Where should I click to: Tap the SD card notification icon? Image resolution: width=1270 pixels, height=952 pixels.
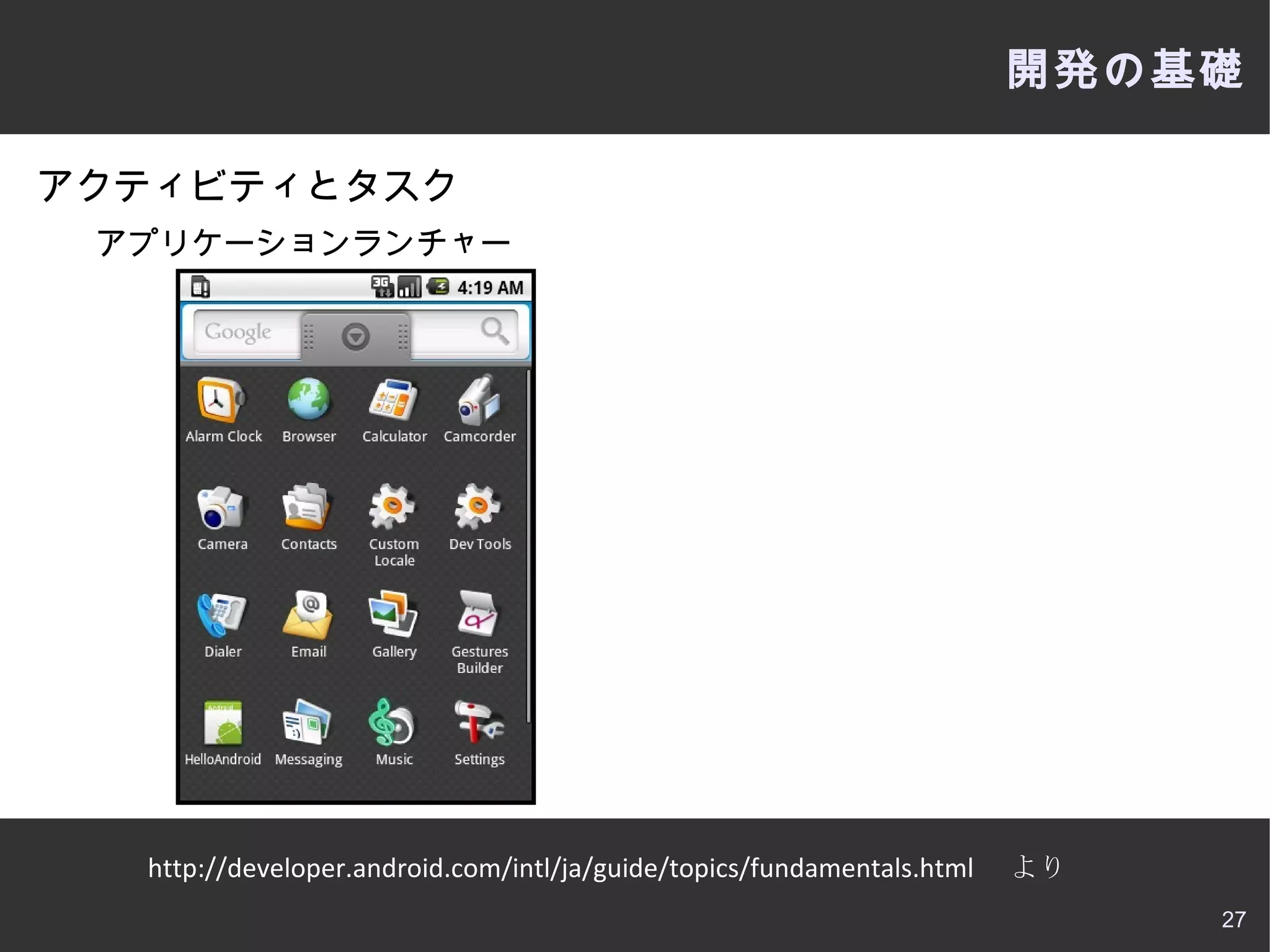pyautogui.click(x=200, y=287)
